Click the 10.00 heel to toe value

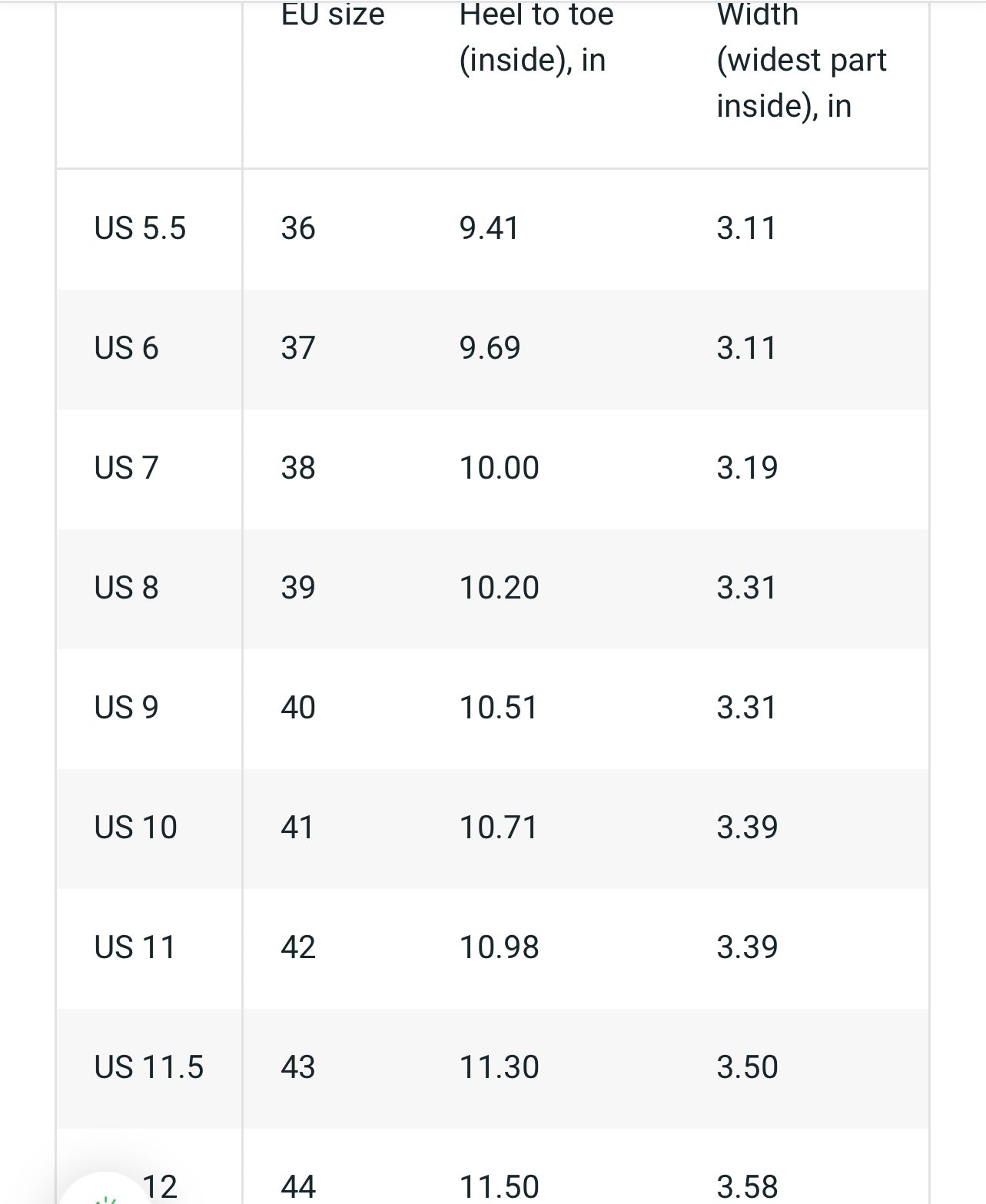[x=499, y=468]
